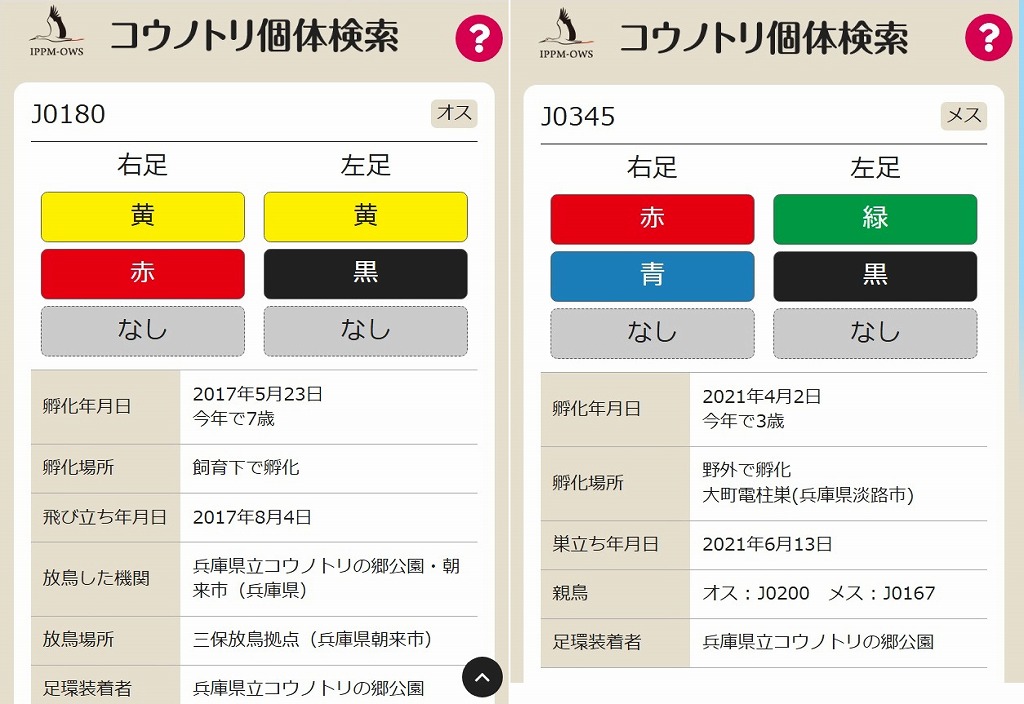Select J0180 right leg yellow ring

[x=143, y=217]
